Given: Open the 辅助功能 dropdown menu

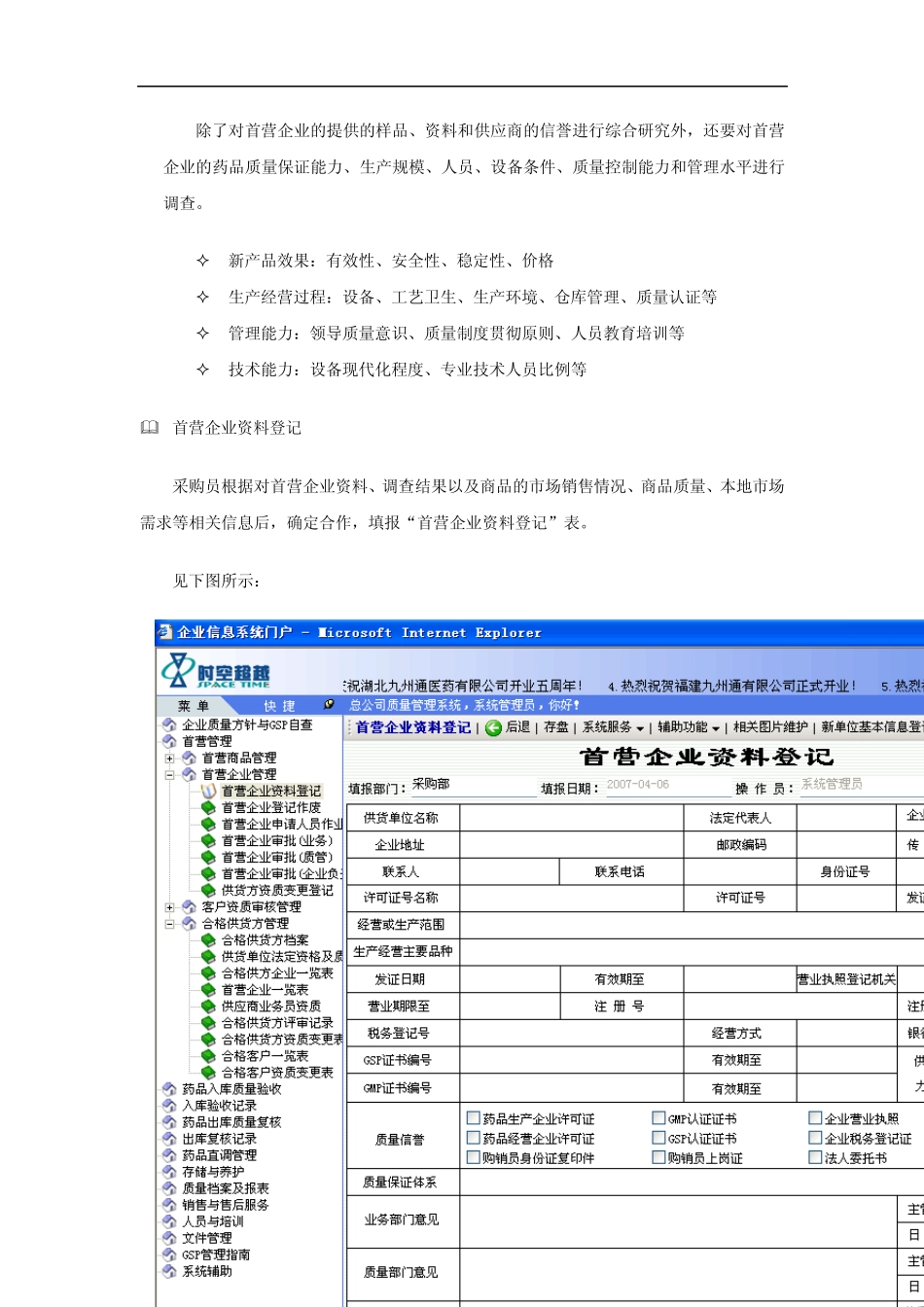Looking at the screenshot, I should 689,727.
